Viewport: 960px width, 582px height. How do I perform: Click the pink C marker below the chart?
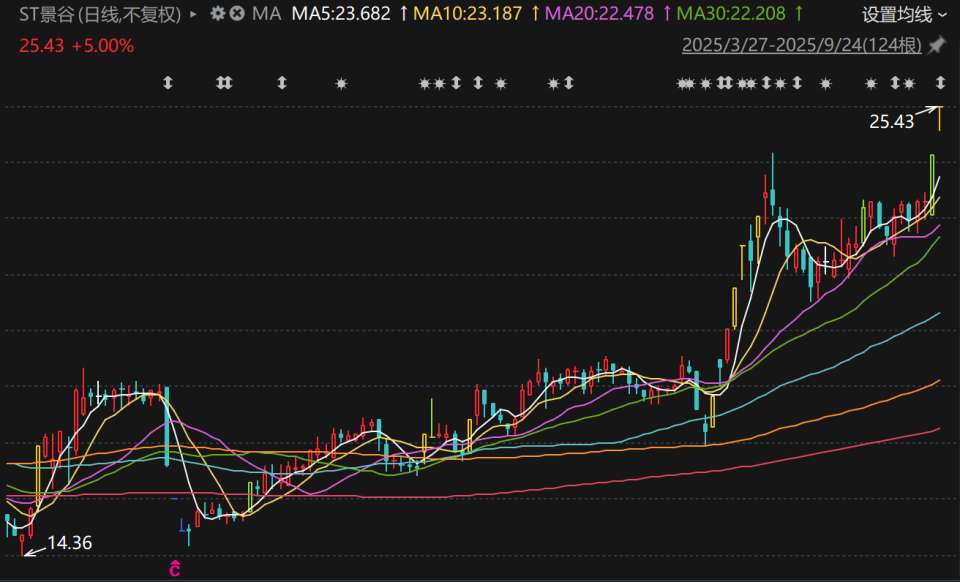[174, 569]
